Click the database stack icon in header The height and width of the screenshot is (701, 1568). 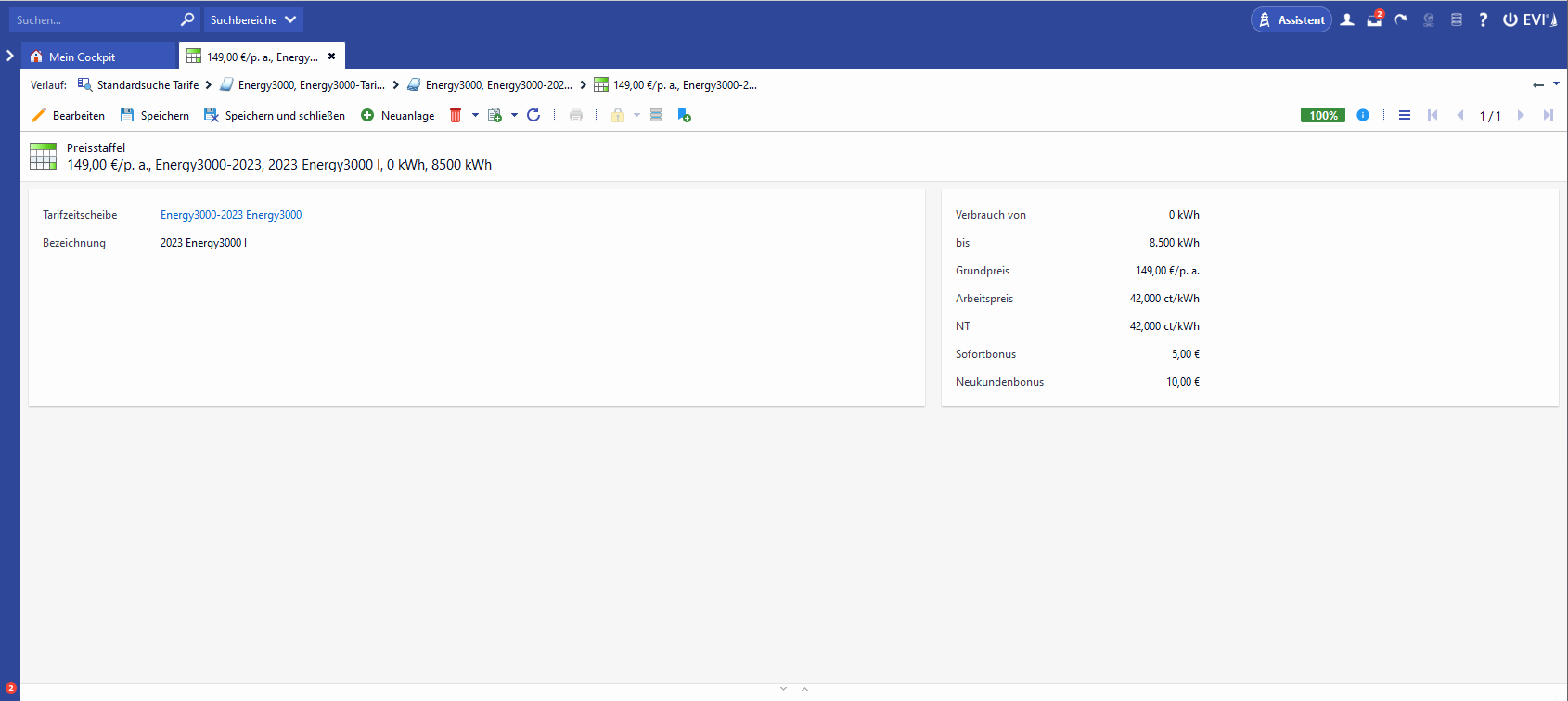click(1457, 19)
